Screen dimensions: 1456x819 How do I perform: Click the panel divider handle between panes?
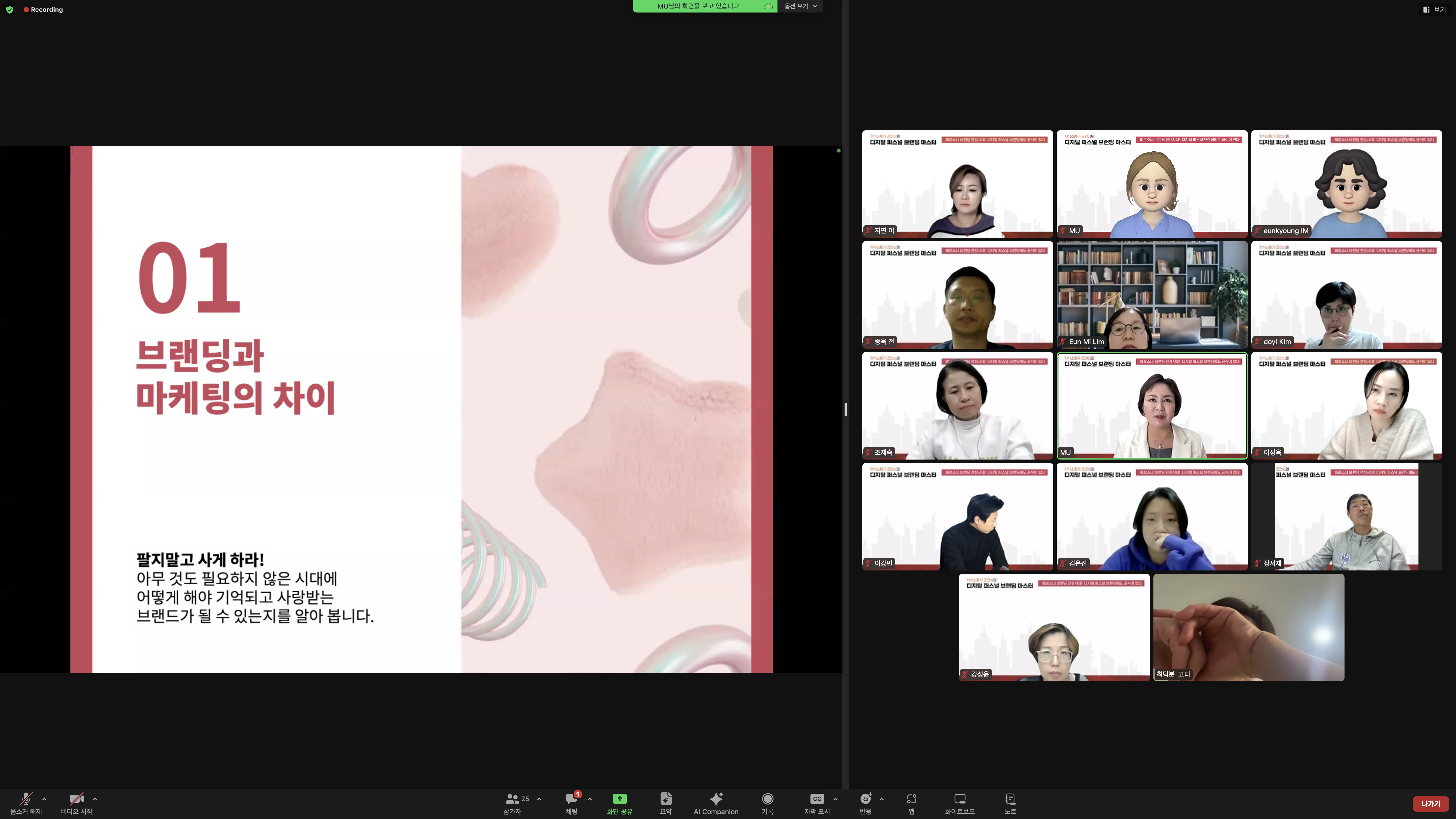click(x=845, y=409)
